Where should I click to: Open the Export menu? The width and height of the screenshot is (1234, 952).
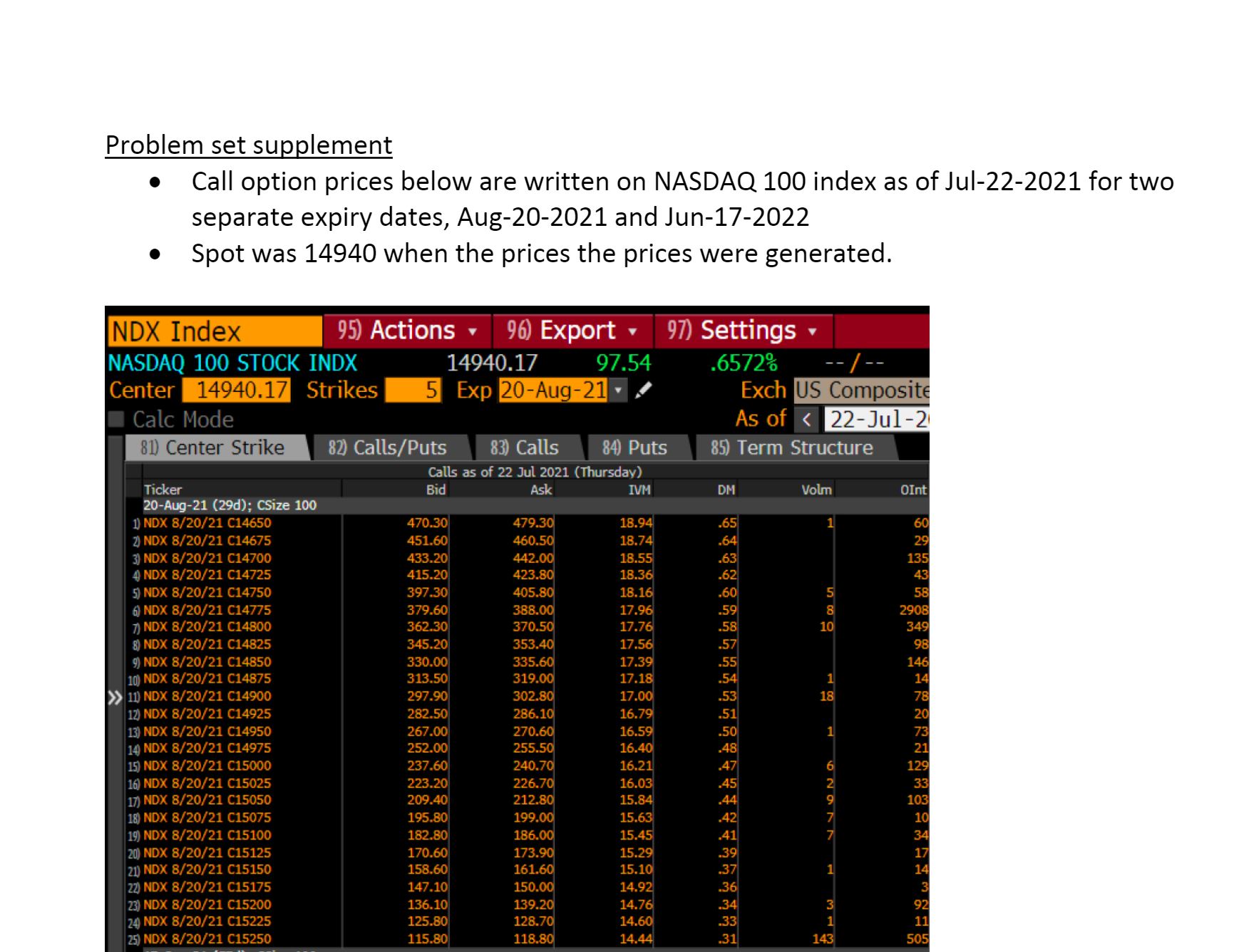tap(571, 330)
